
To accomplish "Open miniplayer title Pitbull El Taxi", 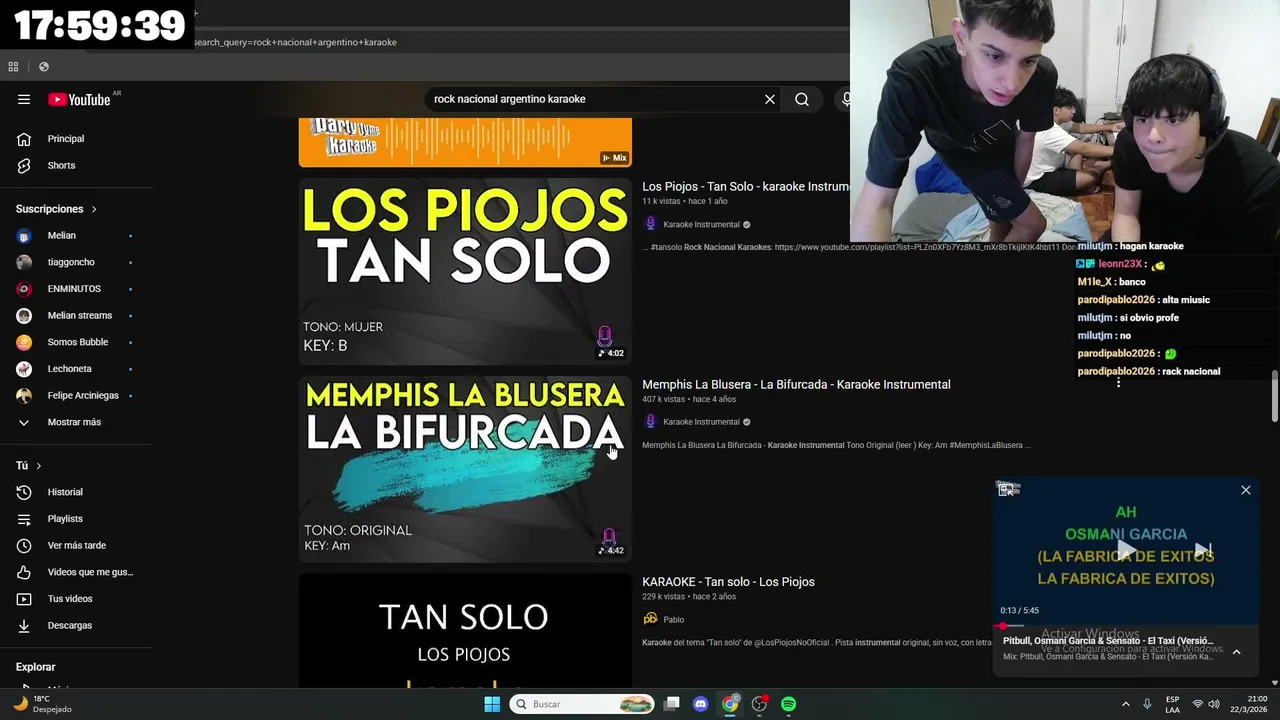I will click(1108, 641).
